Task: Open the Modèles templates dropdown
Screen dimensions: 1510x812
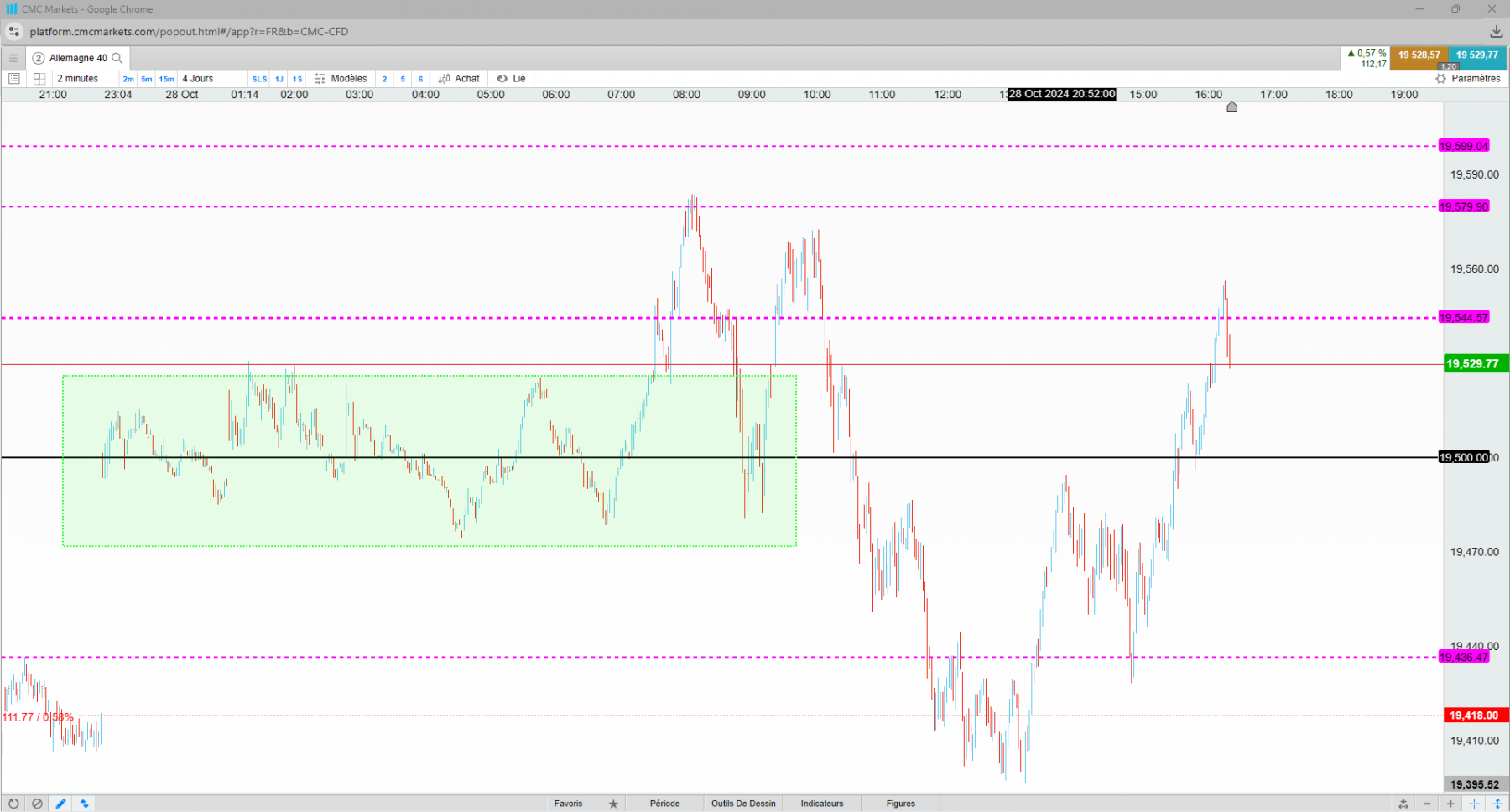Action: (x=348, y=79)
